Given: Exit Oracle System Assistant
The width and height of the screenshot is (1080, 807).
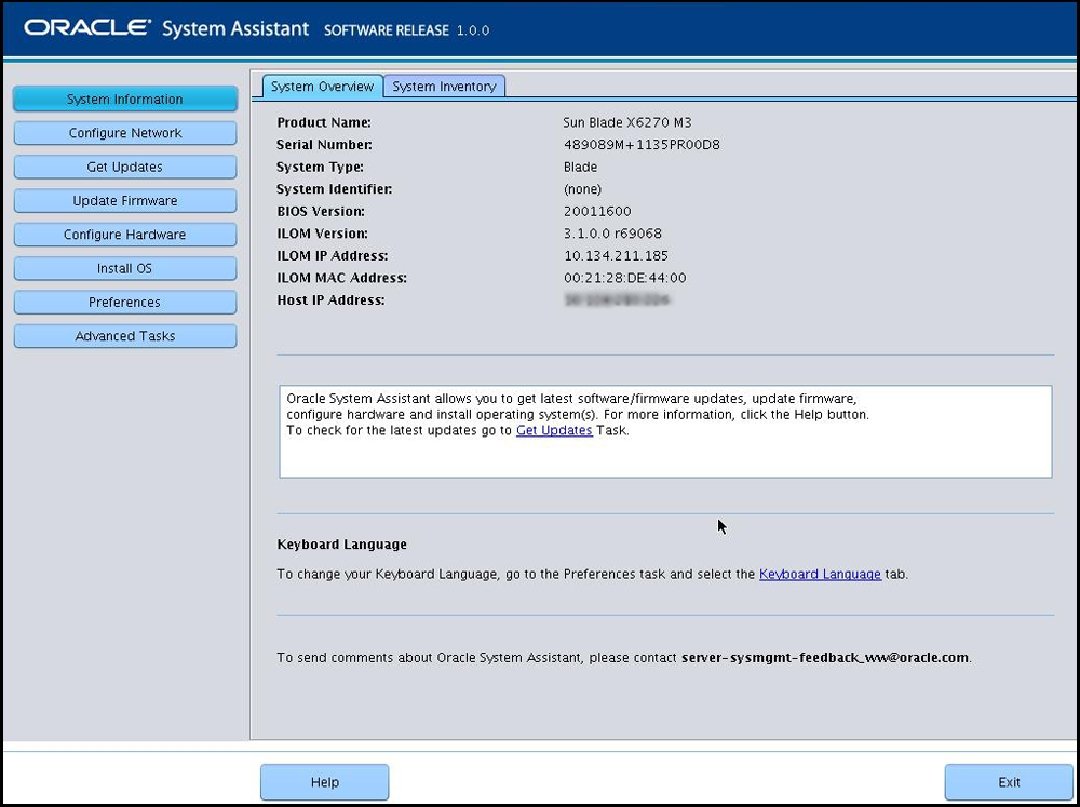Looking at the screenshot, I should [1007, 782].
